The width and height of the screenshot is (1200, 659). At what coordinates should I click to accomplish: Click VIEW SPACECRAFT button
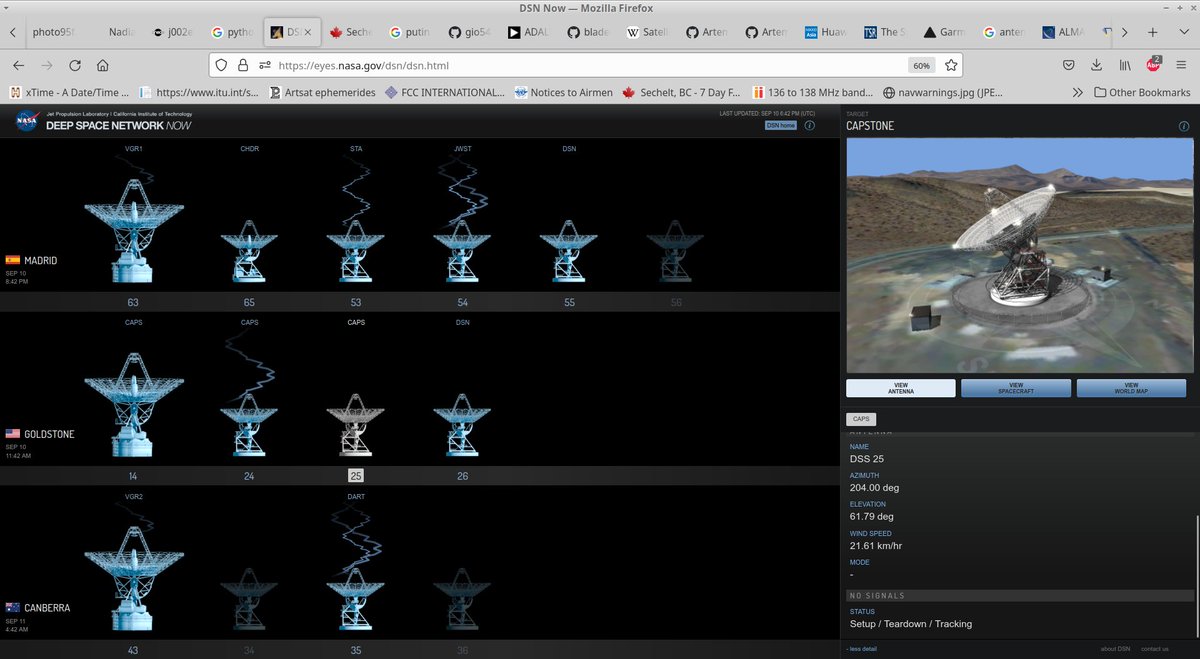pos(1016,388)
